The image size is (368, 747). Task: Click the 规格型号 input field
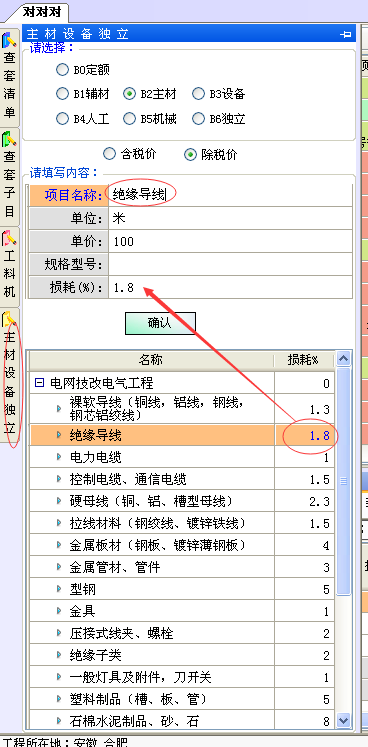click(231, 264)
